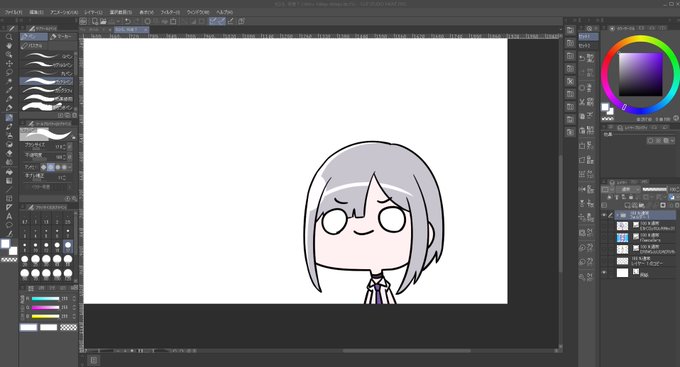Select the Hand move-view tool
Image resolution: width=680 pixels, height=367 pixels.
tap(9, 46)
